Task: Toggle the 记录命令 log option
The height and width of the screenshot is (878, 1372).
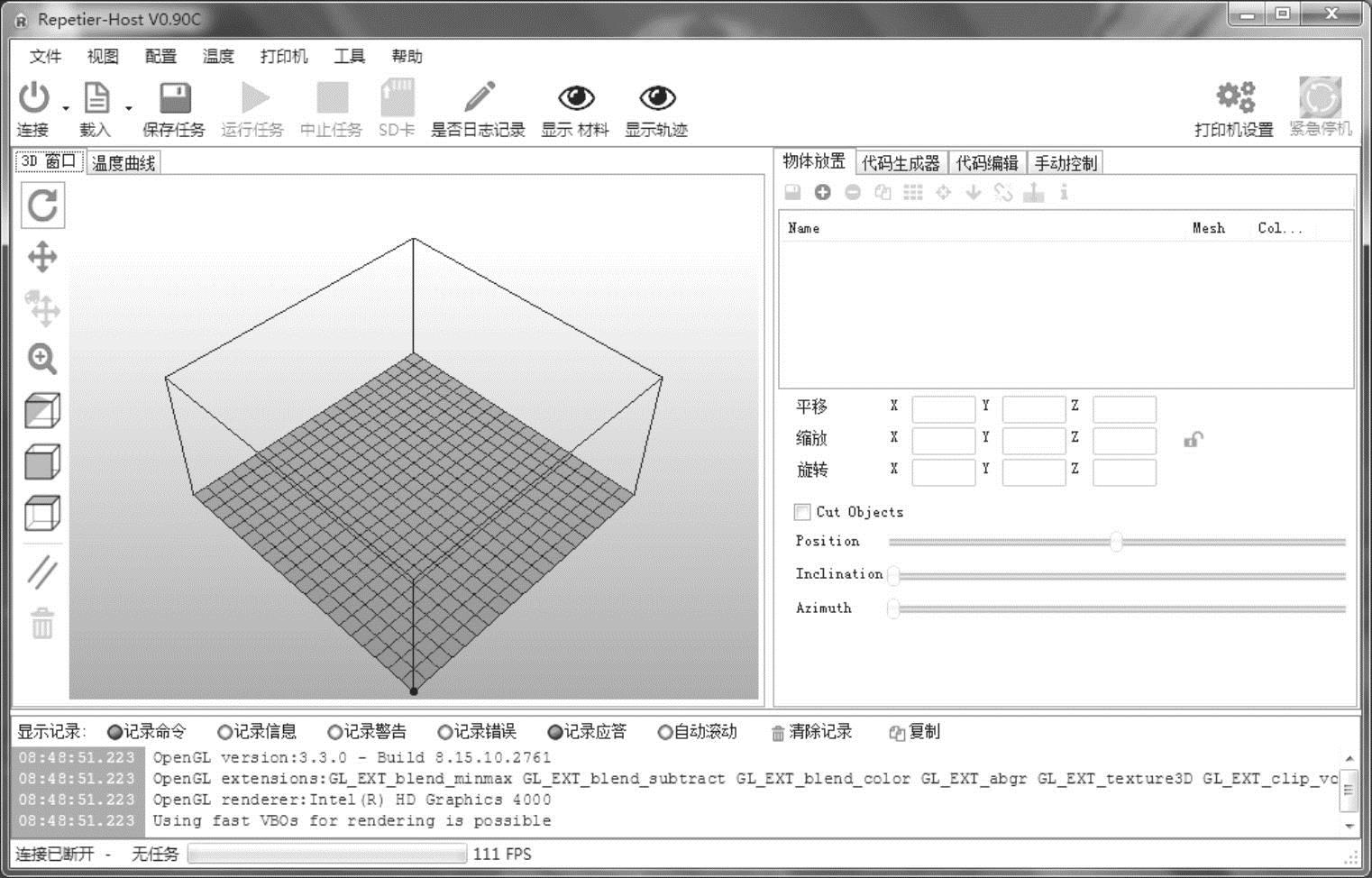Action: pyautogui.click(x=147, y=731)
